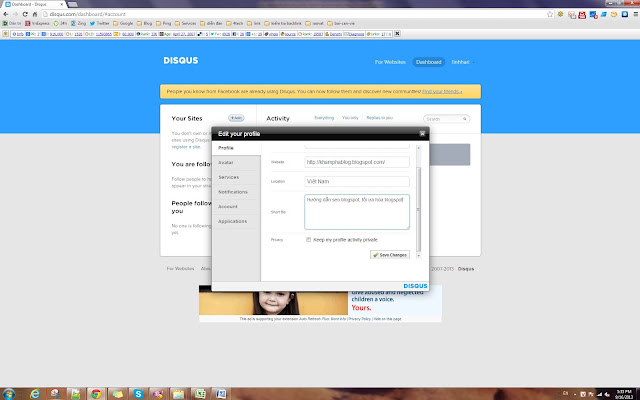
Task: Click the Short Bio text area
Action: pyautogui.click(x=357, y=212)
